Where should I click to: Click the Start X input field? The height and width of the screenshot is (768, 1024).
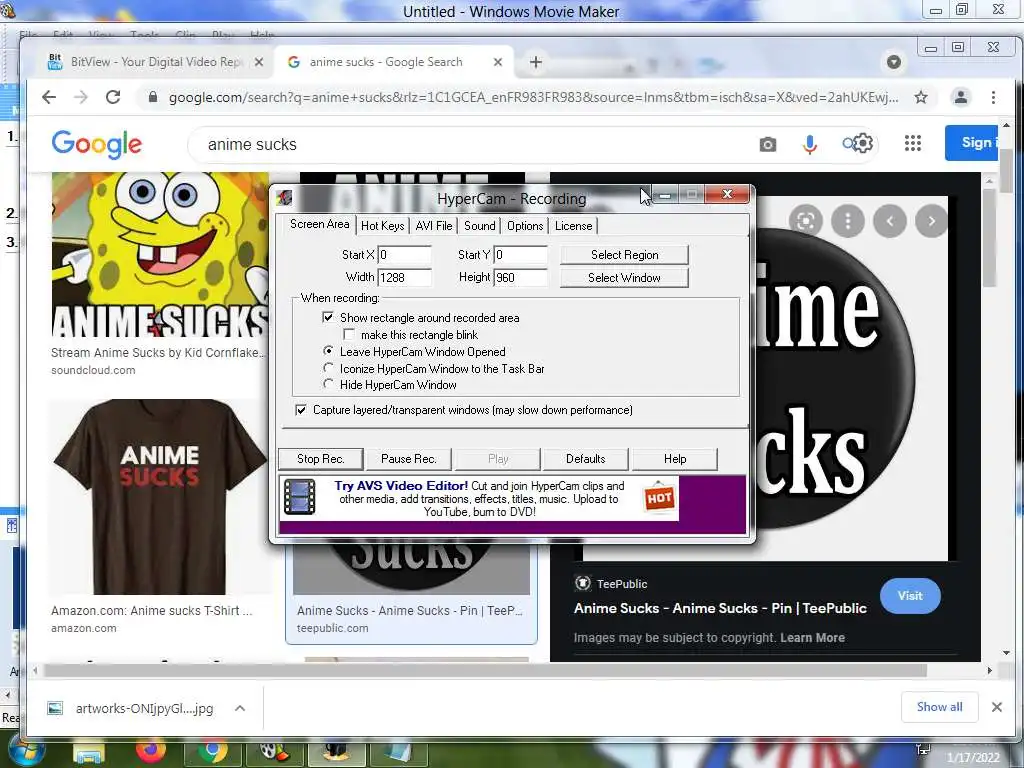pos(404,255)
